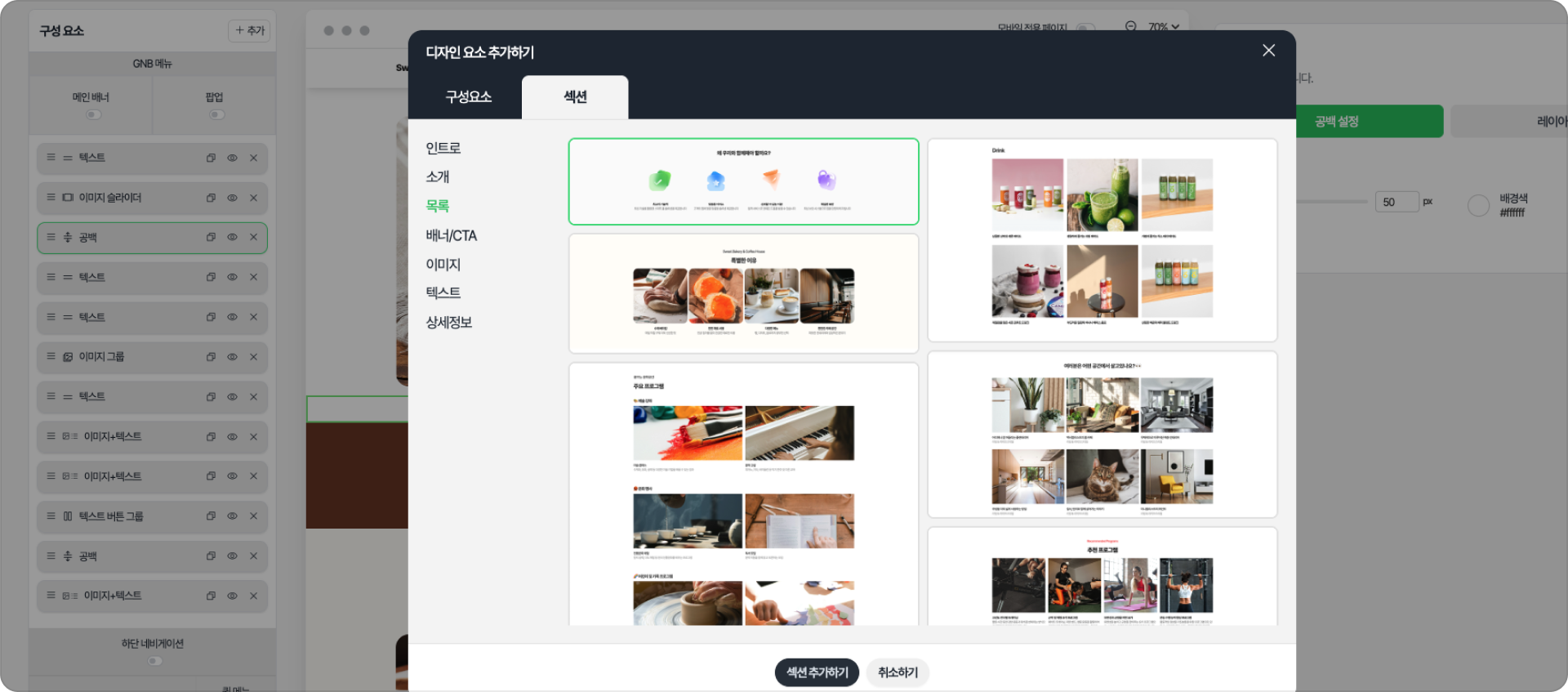The width and height of the screenshot is (1568, 692).
Task: Remove the 이미지 그룹 component
Action: [x=254, y=357]
